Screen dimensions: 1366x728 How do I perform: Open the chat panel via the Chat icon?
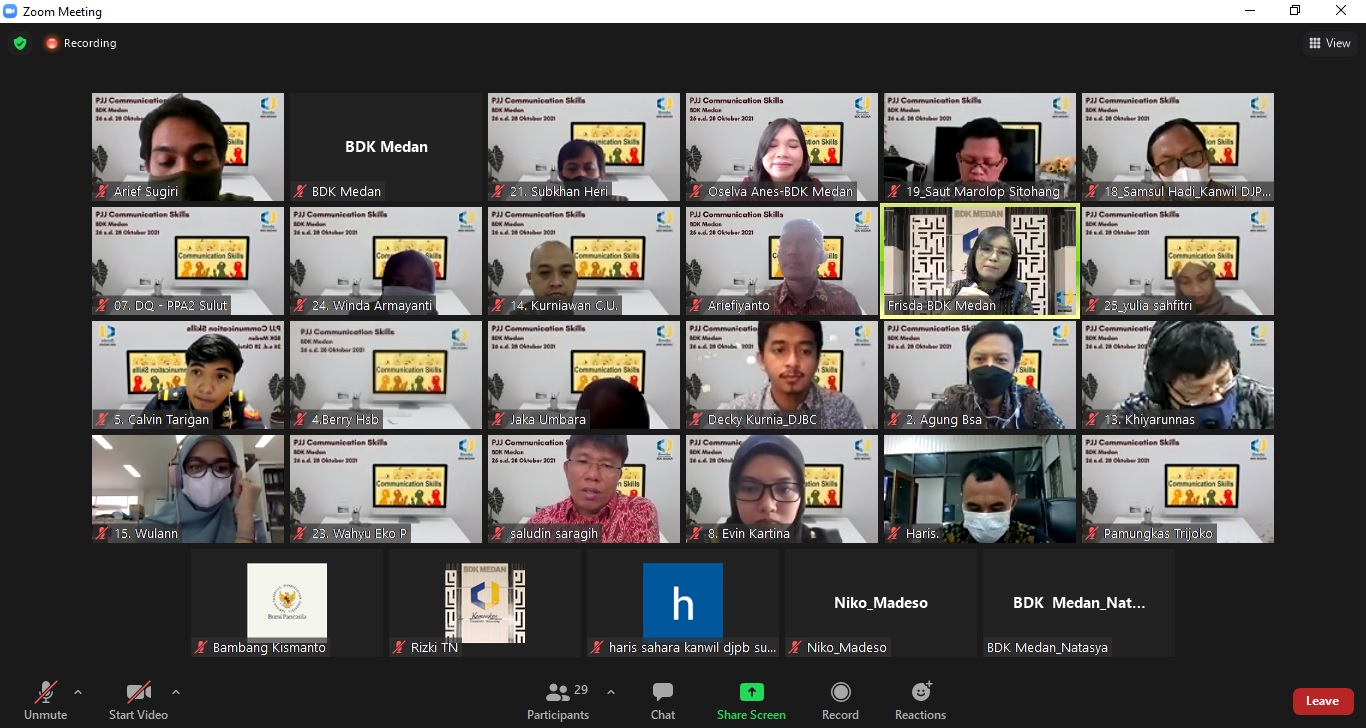click(662, 691)
